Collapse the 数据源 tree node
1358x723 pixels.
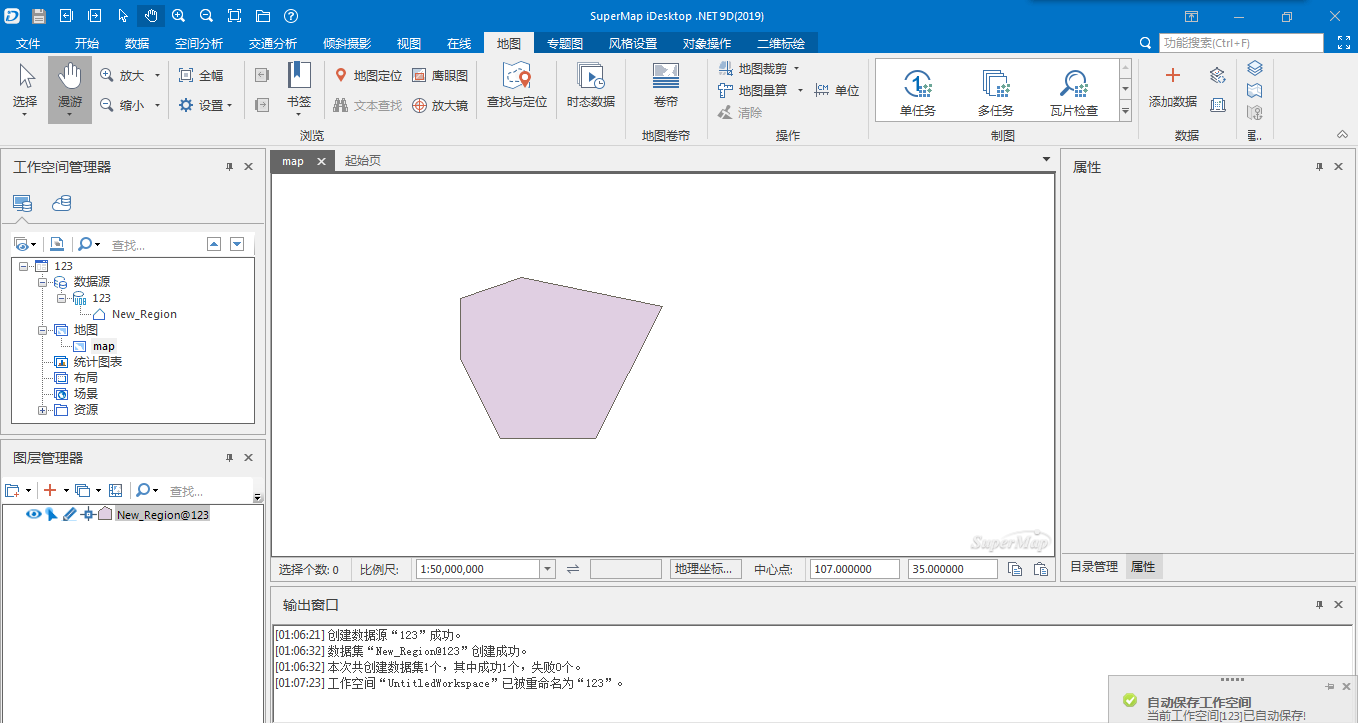[x=43, y=282]
